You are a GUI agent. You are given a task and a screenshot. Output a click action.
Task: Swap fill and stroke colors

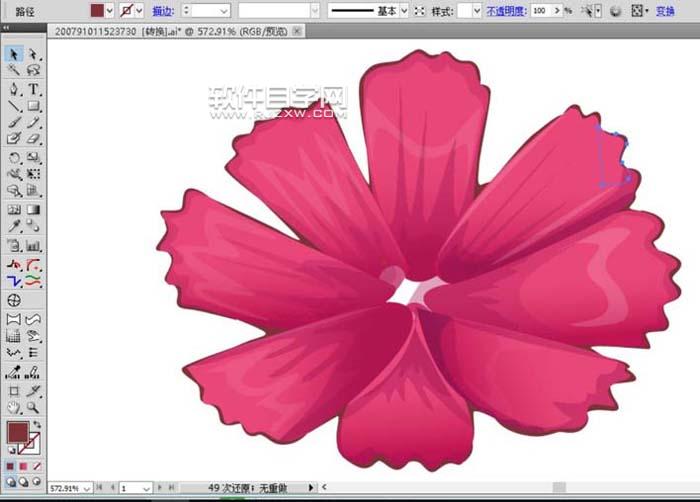38,424
